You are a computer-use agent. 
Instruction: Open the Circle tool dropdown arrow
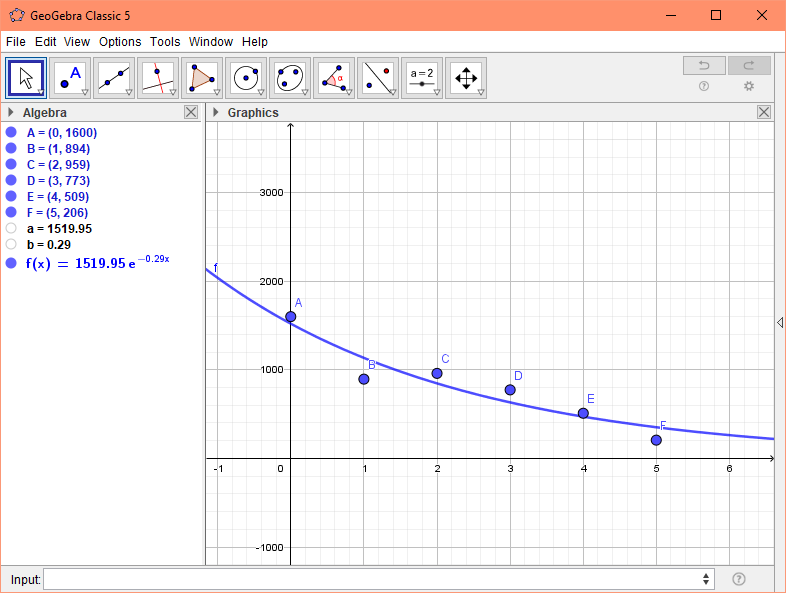(x=261, y=92)
